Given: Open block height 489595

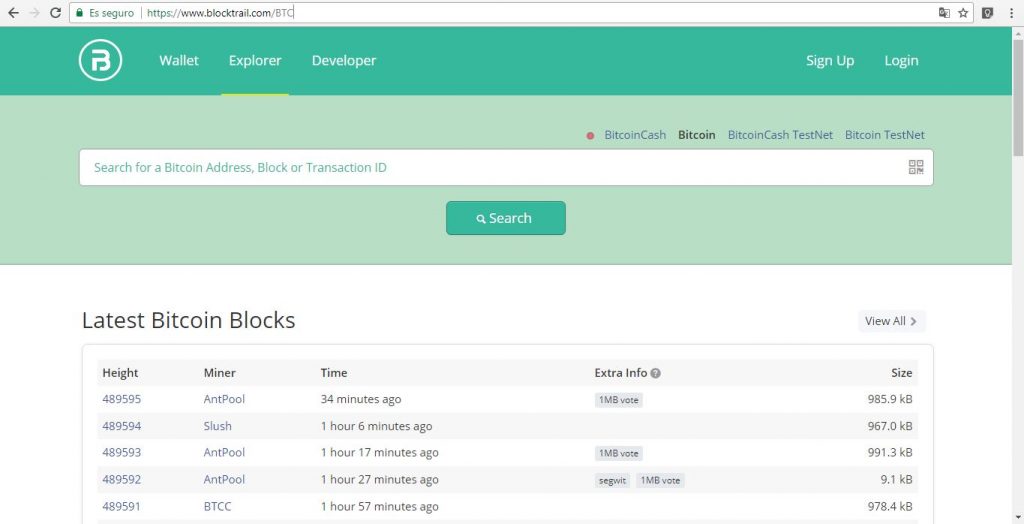Looking at the screenshot, I should (x=121, y=399).
